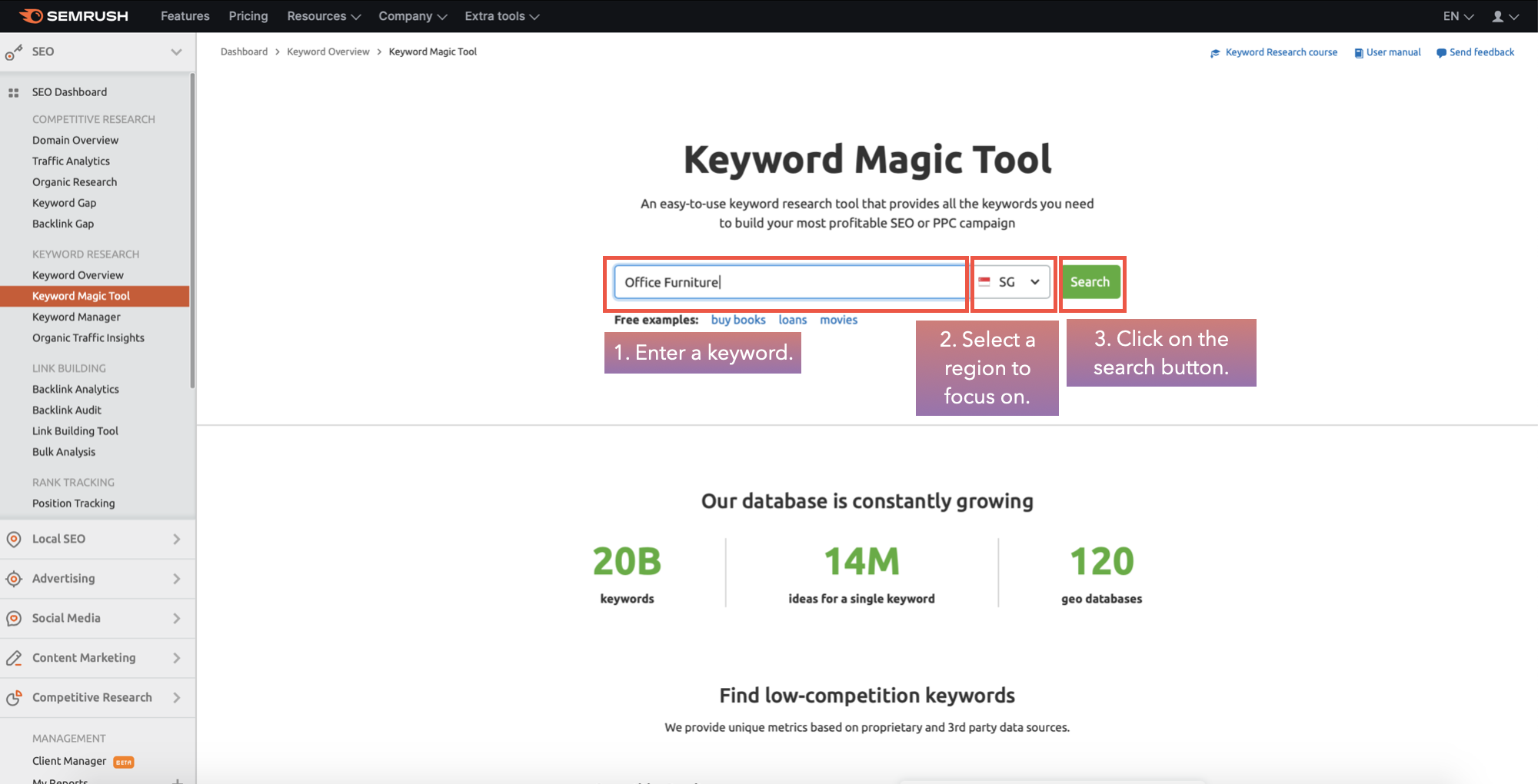Click the Semrush logo
Screen dimensions: 1538x784
tap(74, 16)
